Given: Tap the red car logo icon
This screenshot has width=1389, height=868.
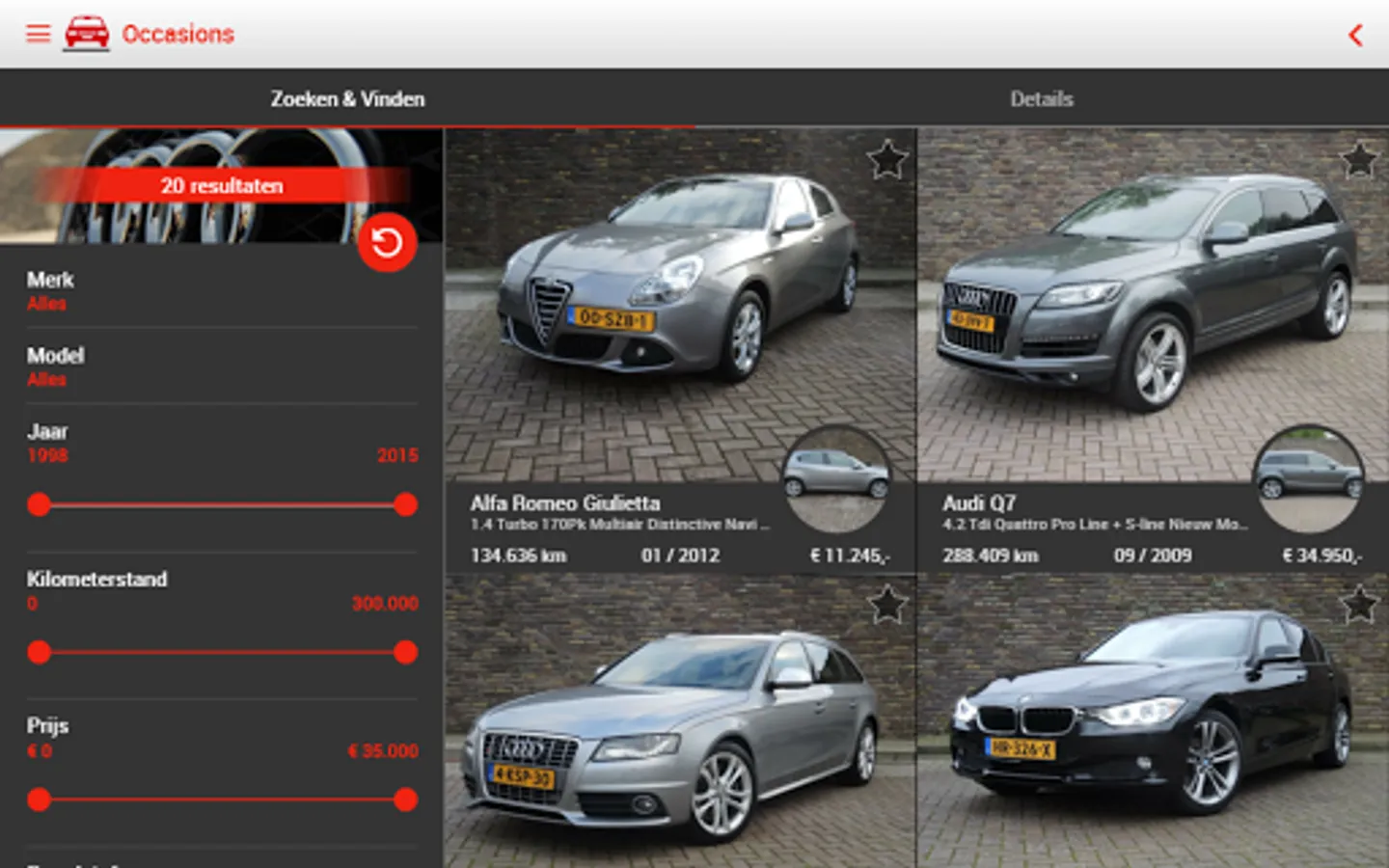Looking at the screenshot, I should 87,34.
